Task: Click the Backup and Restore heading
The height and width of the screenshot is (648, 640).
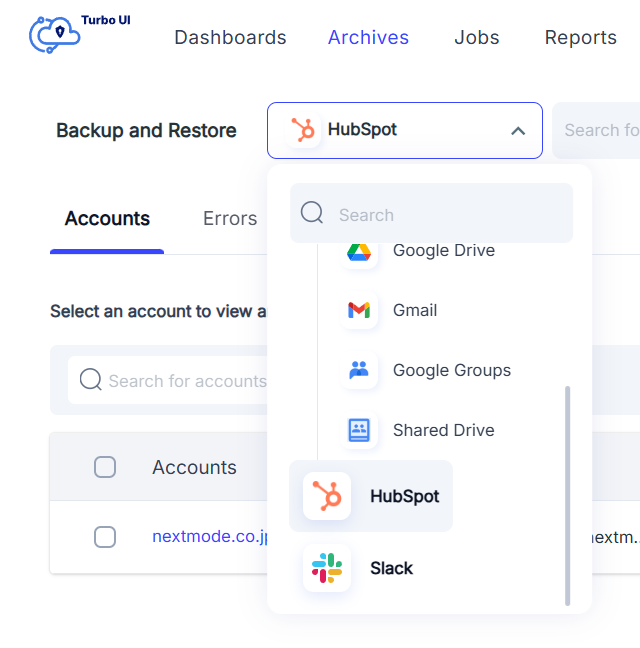Action: (x=146, y=131)
